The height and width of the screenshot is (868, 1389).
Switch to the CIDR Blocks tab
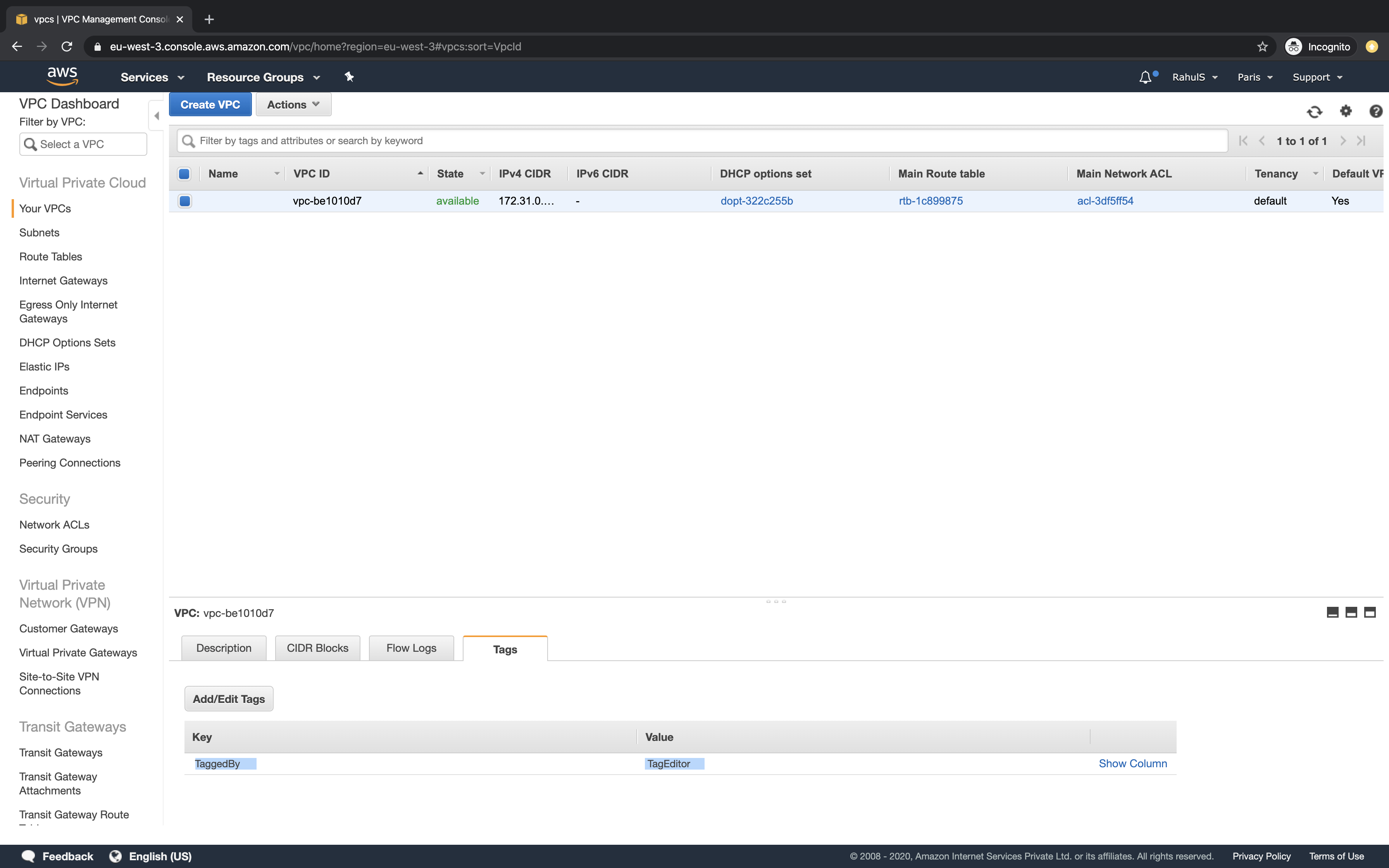click(317, 648)
